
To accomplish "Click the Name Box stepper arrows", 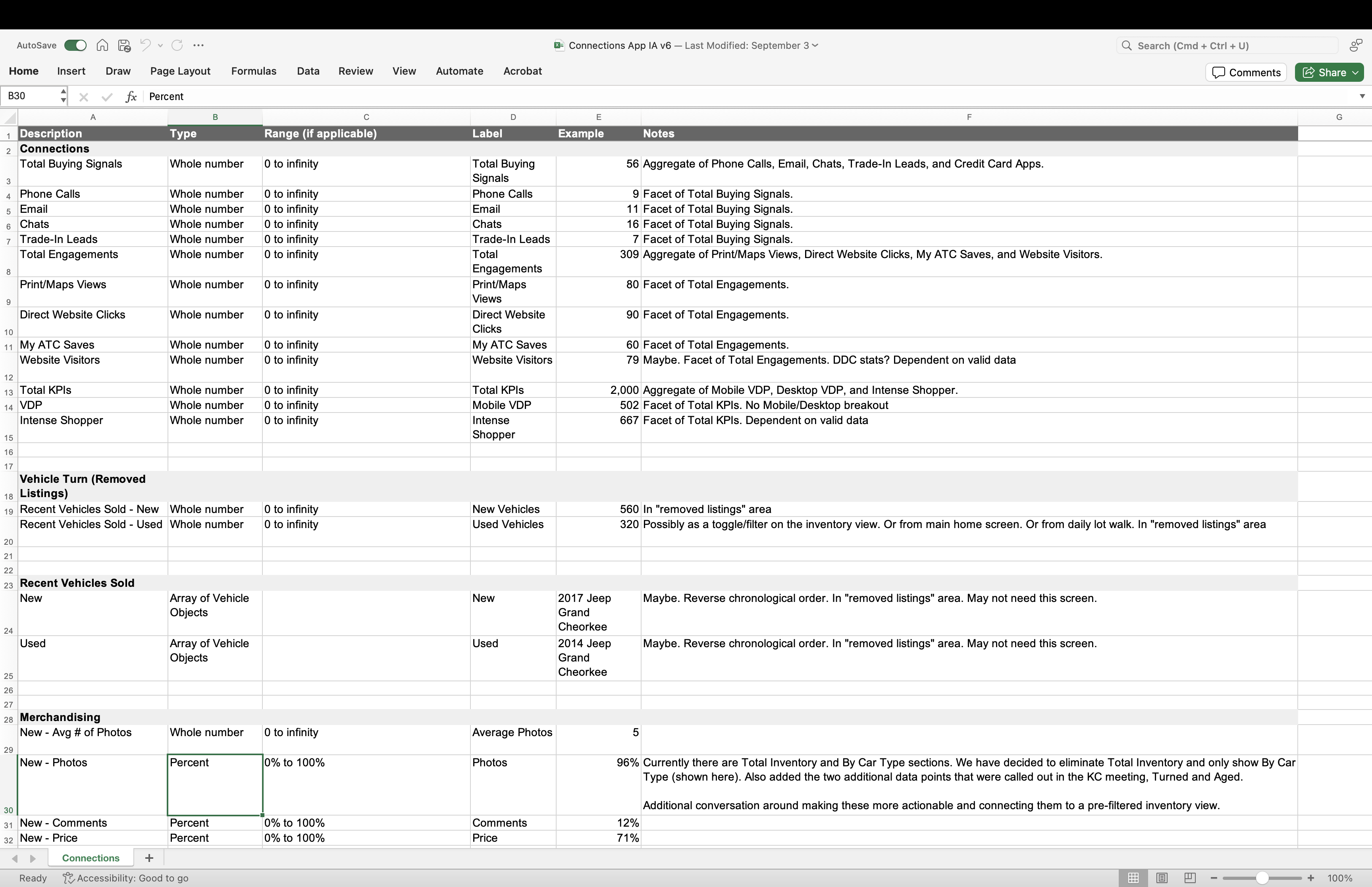I will tap(63, 96).
